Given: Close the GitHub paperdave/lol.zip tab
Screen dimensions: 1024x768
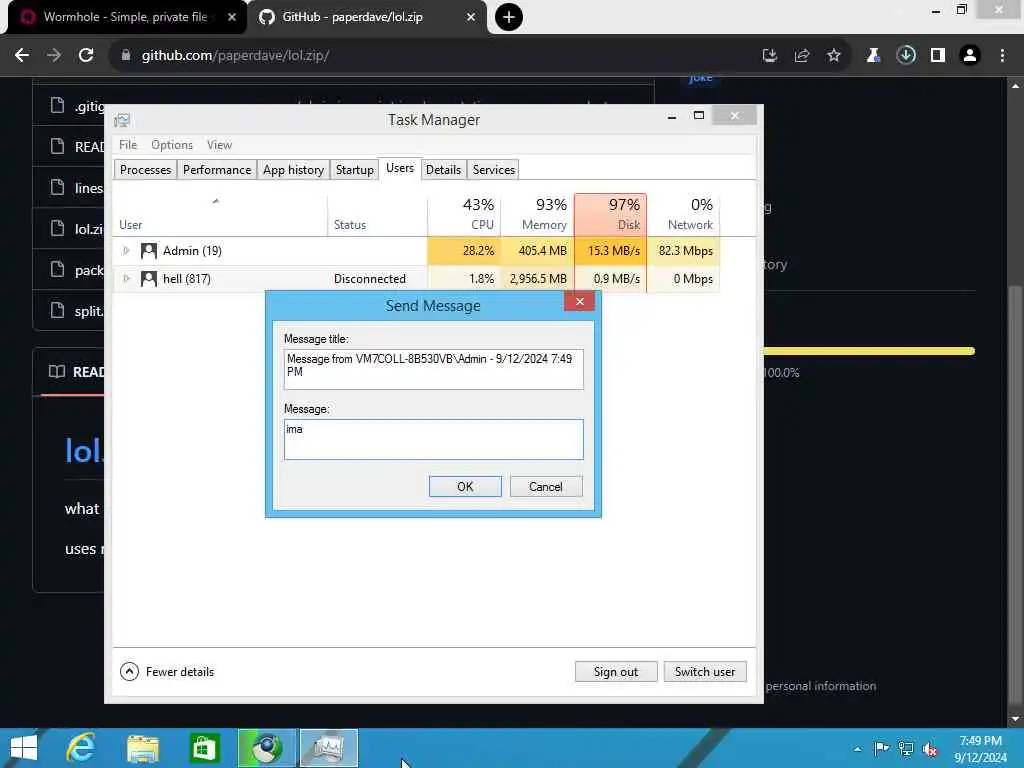Looking at the screenshot, I should (471, 17).
